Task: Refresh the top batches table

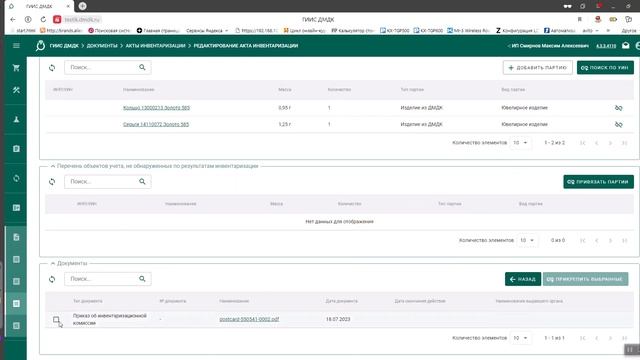Action: tap(52, 68)
